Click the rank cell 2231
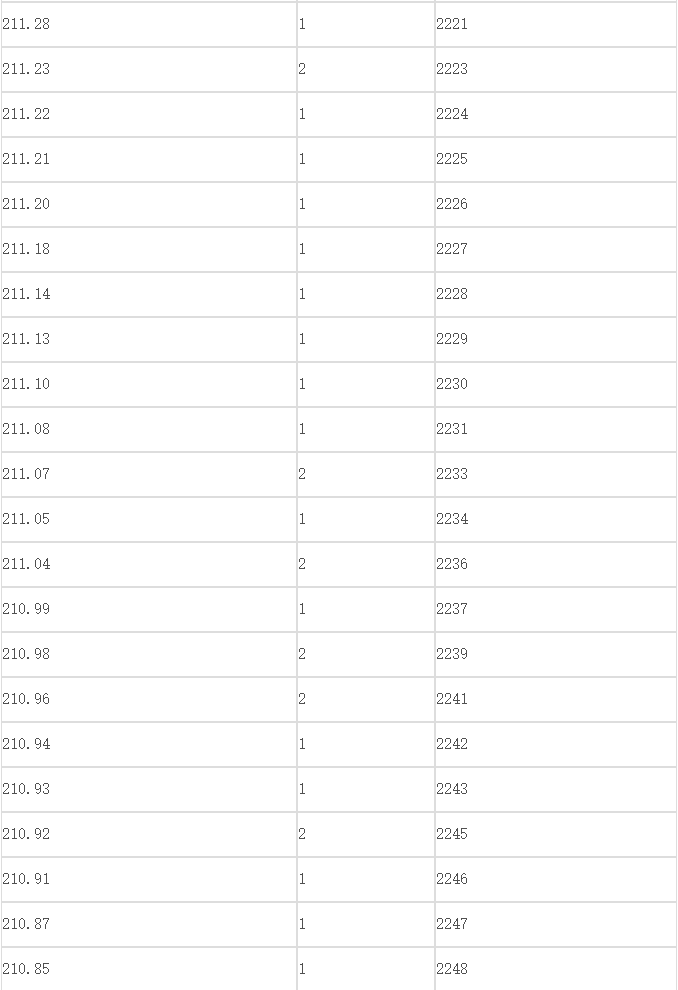This screenshot has height=990, width=678. pos(556,429)
